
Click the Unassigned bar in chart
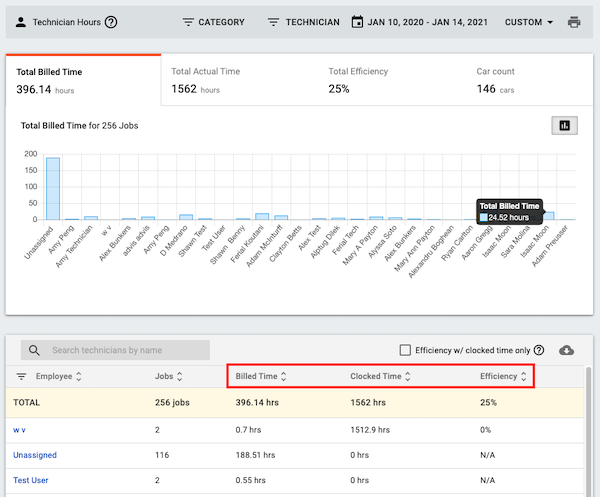click(53, 189)
